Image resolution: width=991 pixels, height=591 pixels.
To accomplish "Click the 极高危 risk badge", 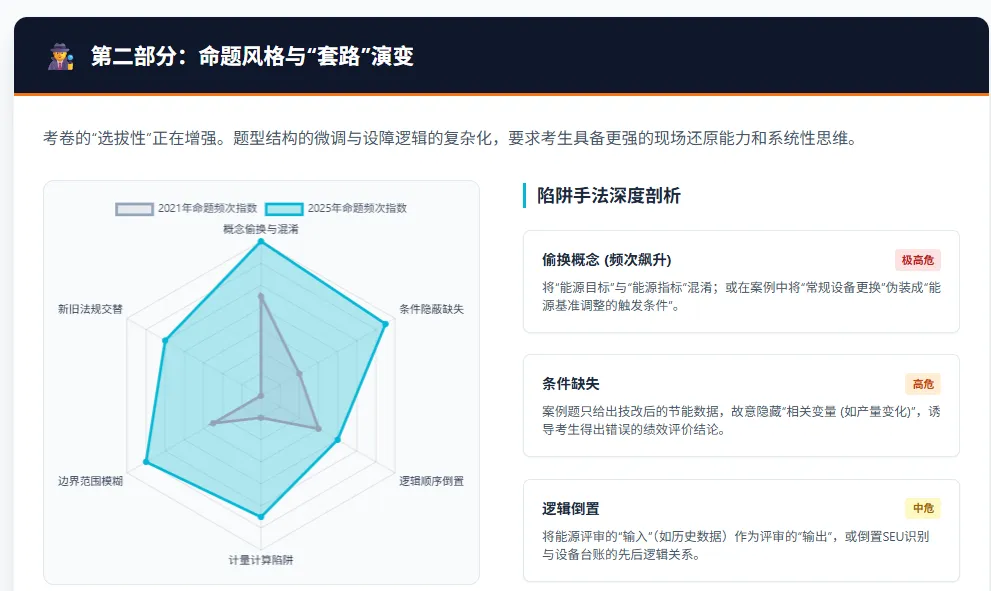I will pos(918,260).
